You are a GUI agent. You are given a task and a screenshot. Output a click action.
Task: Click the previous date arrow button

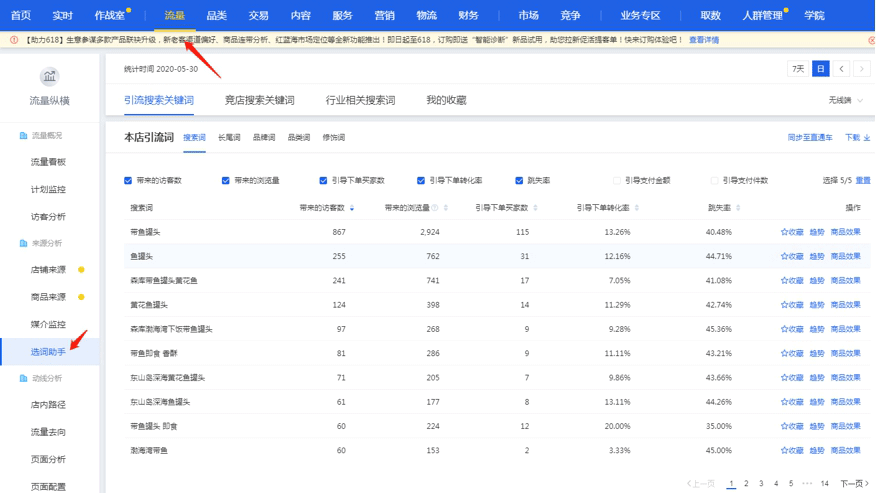click(842, 69)
